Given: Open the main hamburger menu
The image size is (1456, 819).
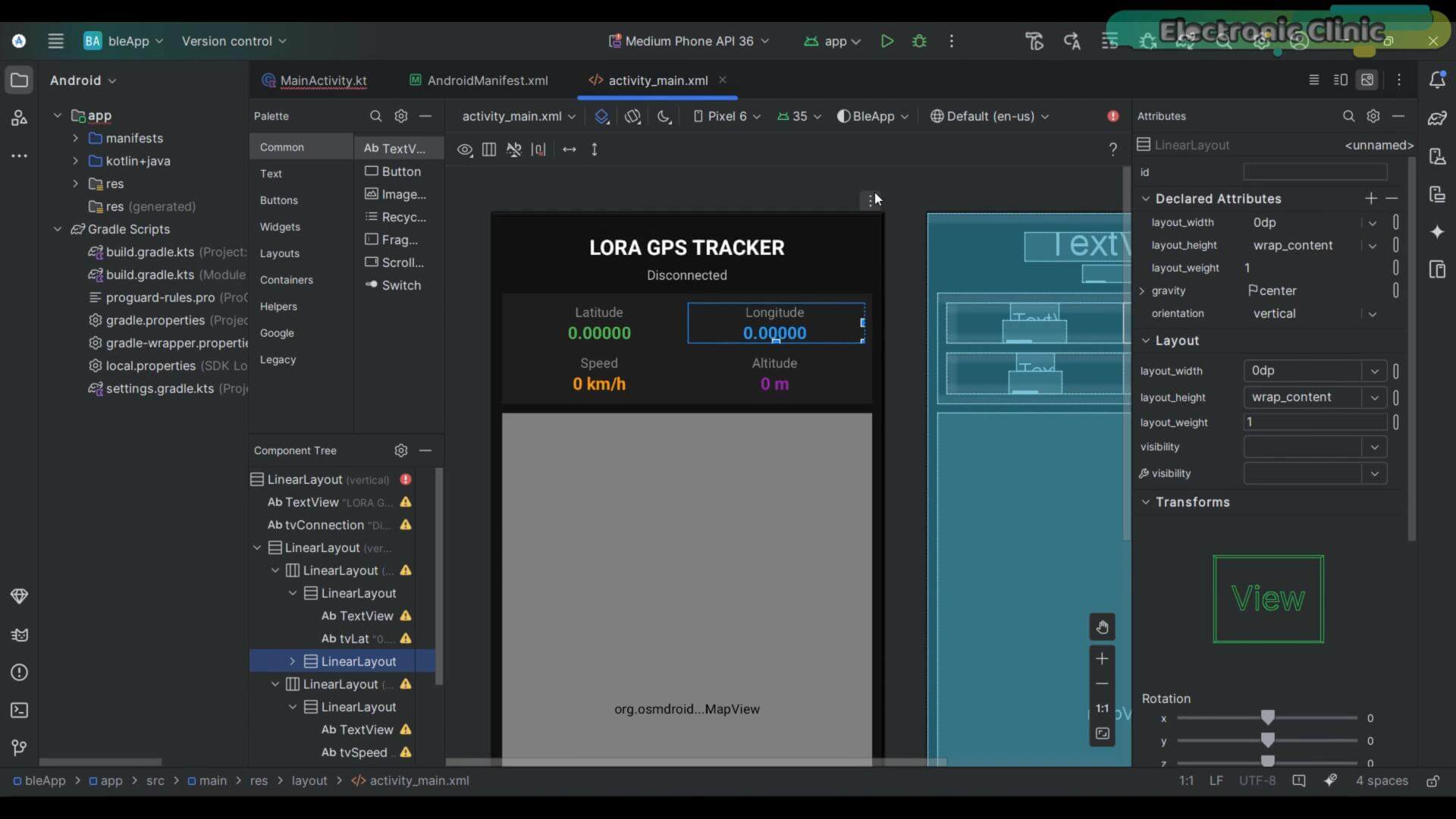Looking at the screenshot, I should point(55,41).
